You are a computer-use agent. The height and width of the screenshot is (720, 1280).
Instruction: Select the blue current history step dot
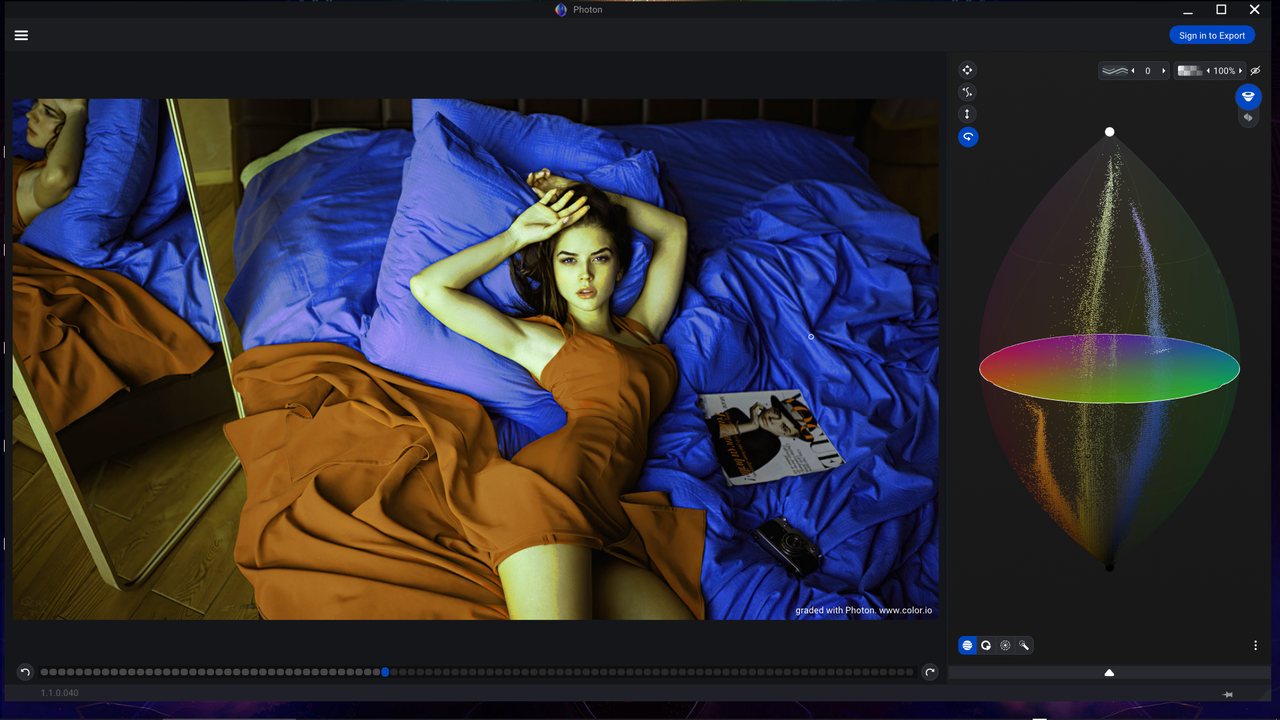point(385,672)
